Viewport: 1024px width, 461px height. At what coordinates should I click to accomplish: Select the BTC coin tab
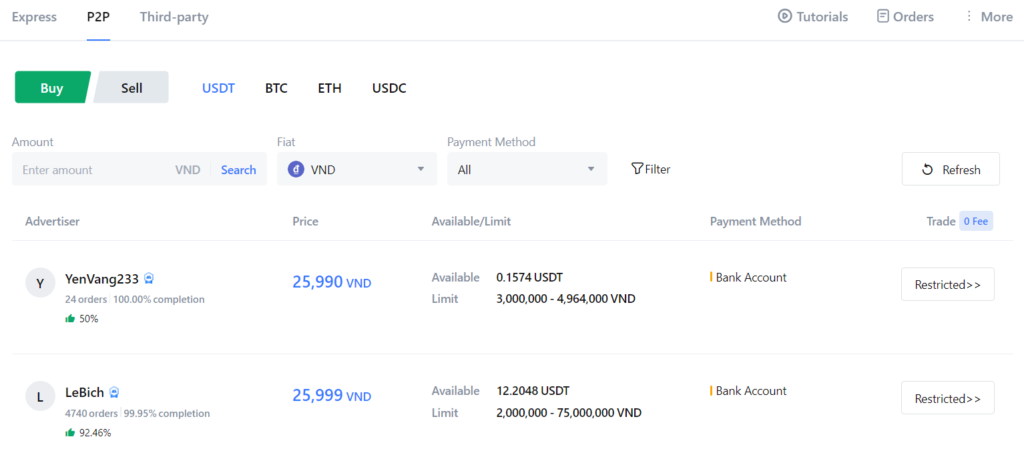[276, 88]
